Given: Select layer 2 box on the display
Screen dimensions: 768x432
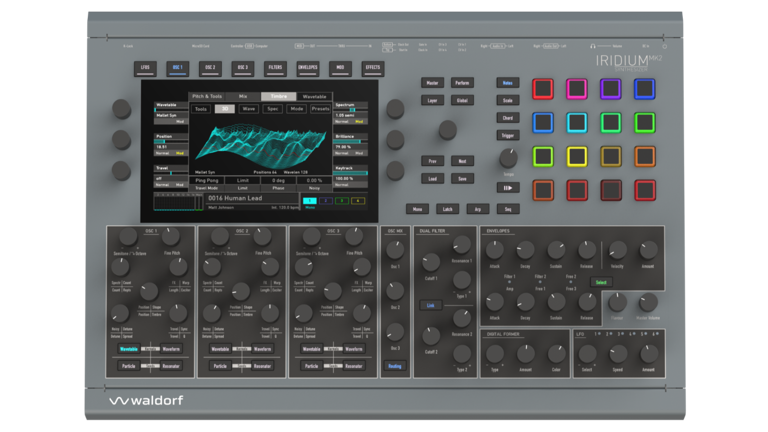Looking at the screenshot, I should point(326,201).
